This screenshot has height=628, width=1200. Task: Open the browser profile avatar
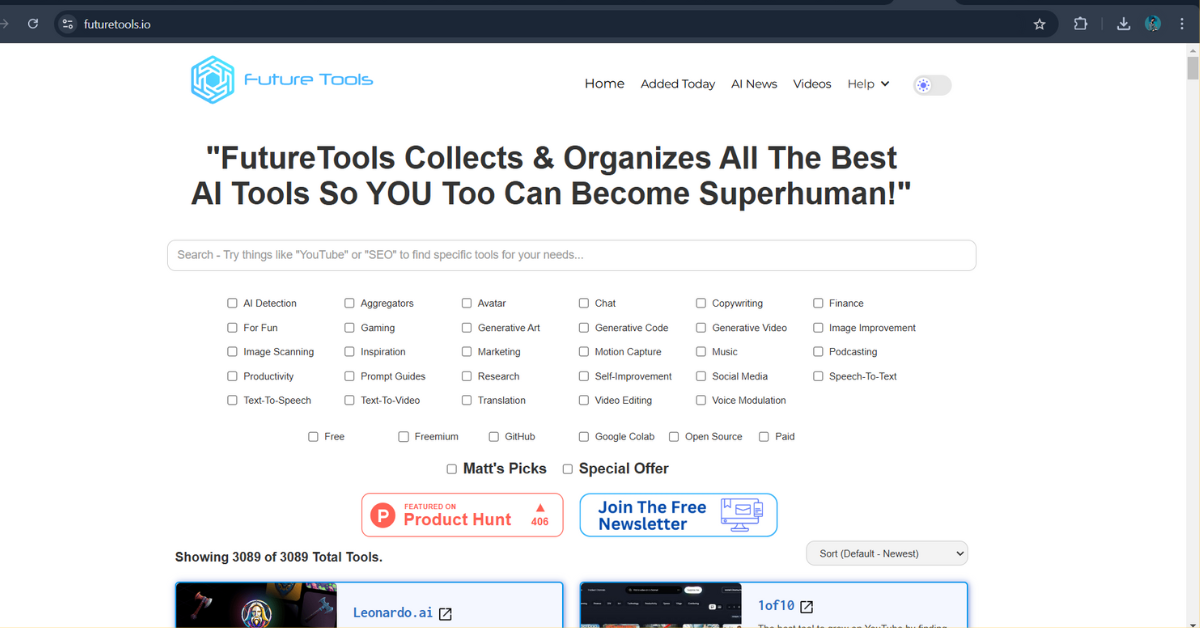[1153, 24]
